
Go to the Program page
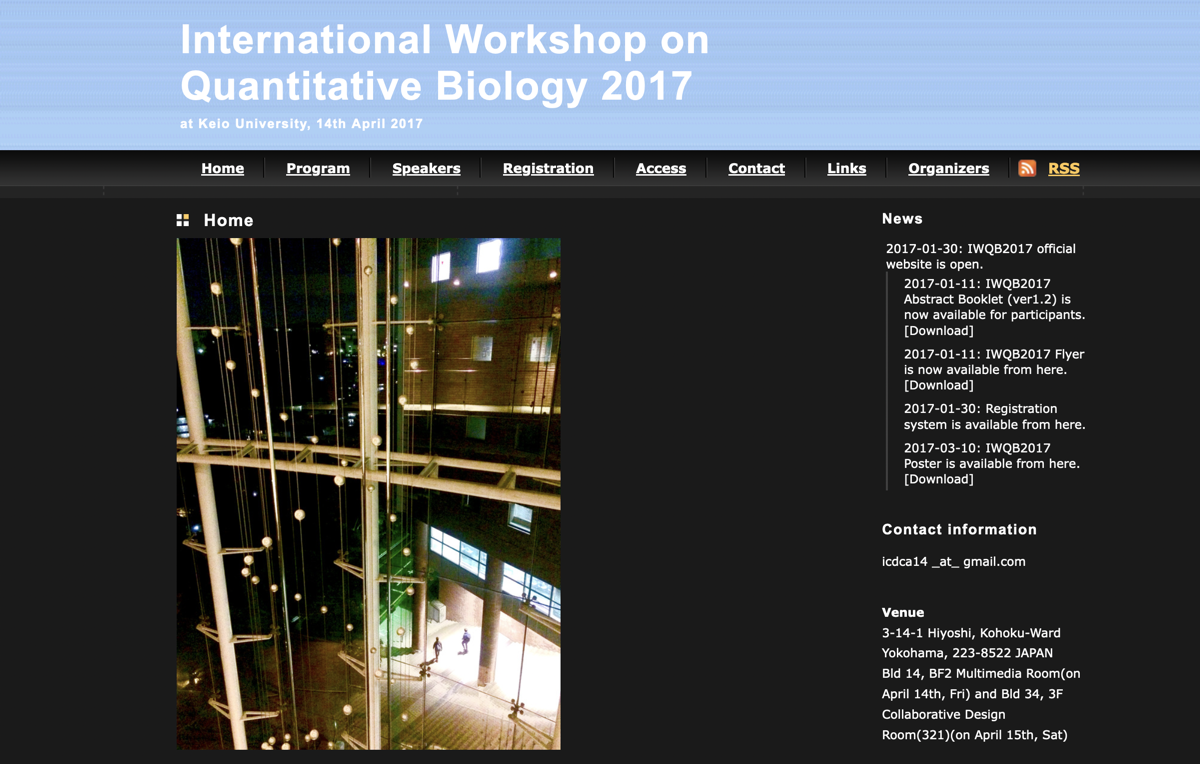click(x=318, y=168)
